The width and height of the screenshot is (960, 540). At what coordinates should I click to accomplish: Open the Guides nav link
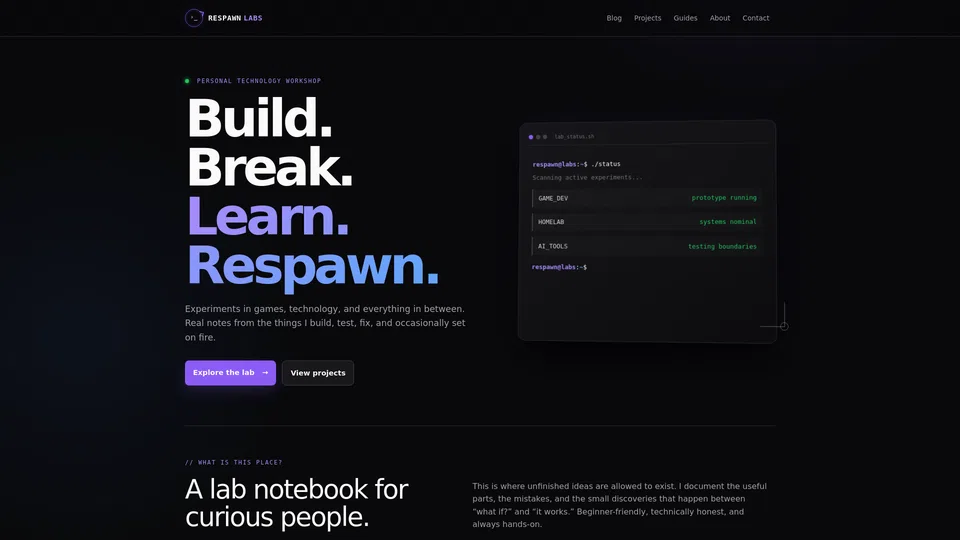point(685,18)
